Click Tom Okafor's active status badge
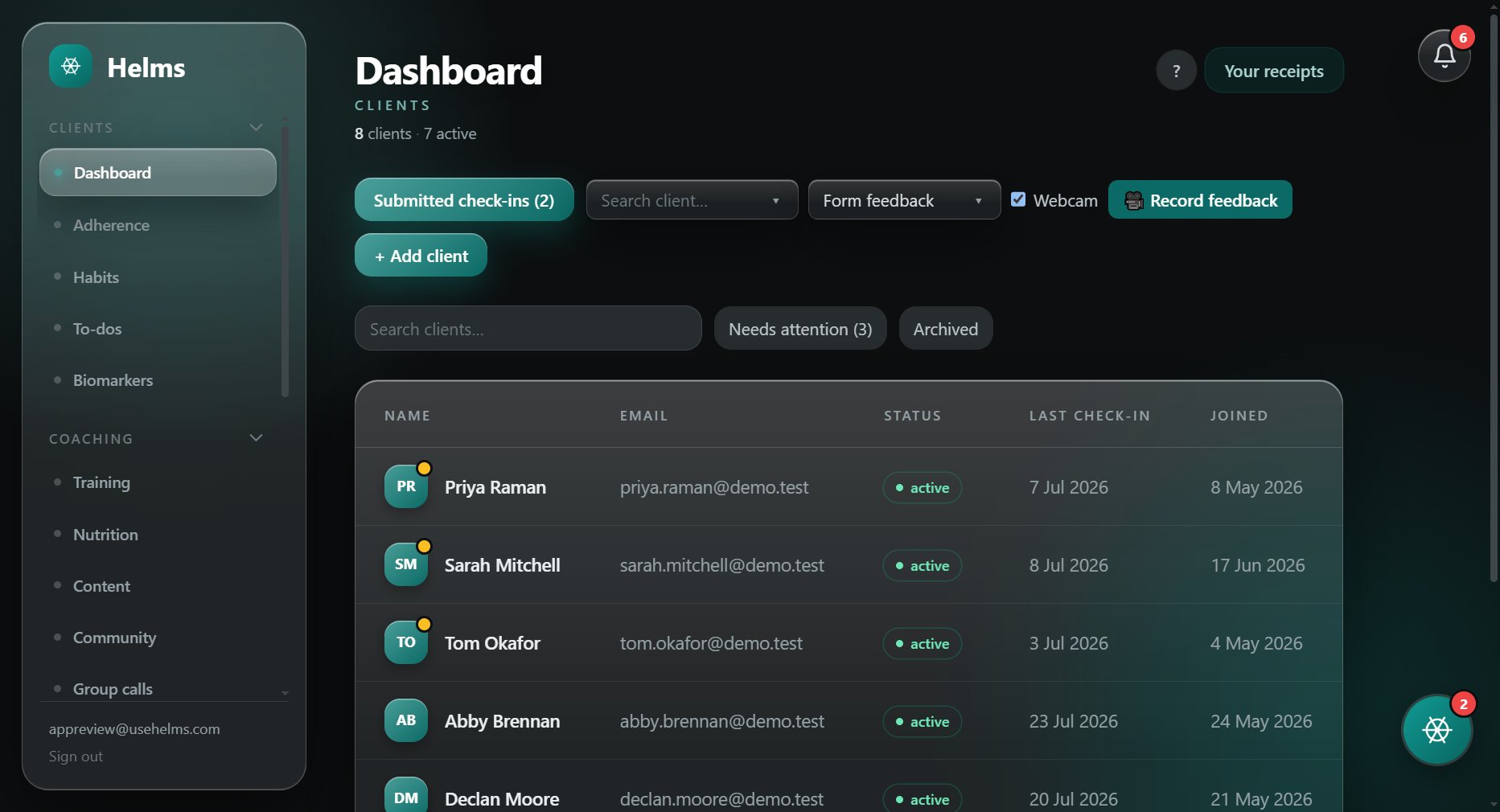The width and height of the screenshot is (1500, 812). [x=923, y=643]
